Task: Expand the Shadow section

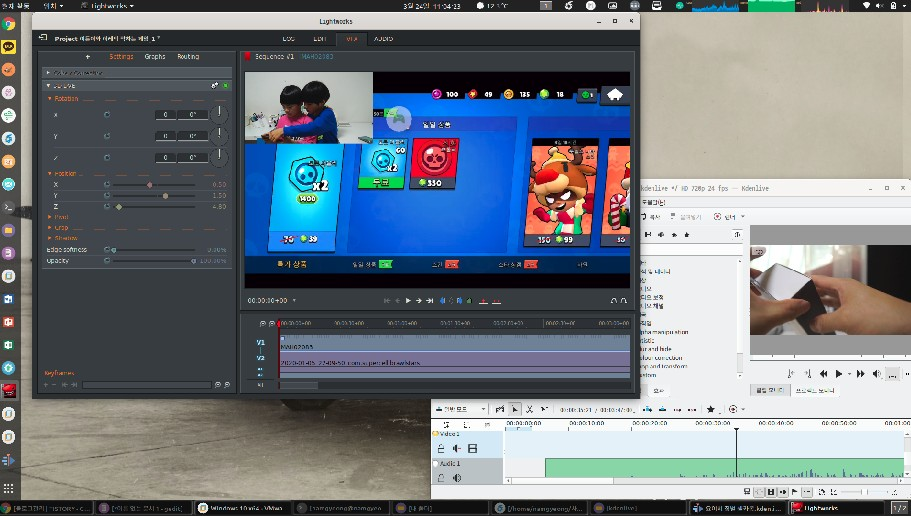Action: (x=50, y=238)
